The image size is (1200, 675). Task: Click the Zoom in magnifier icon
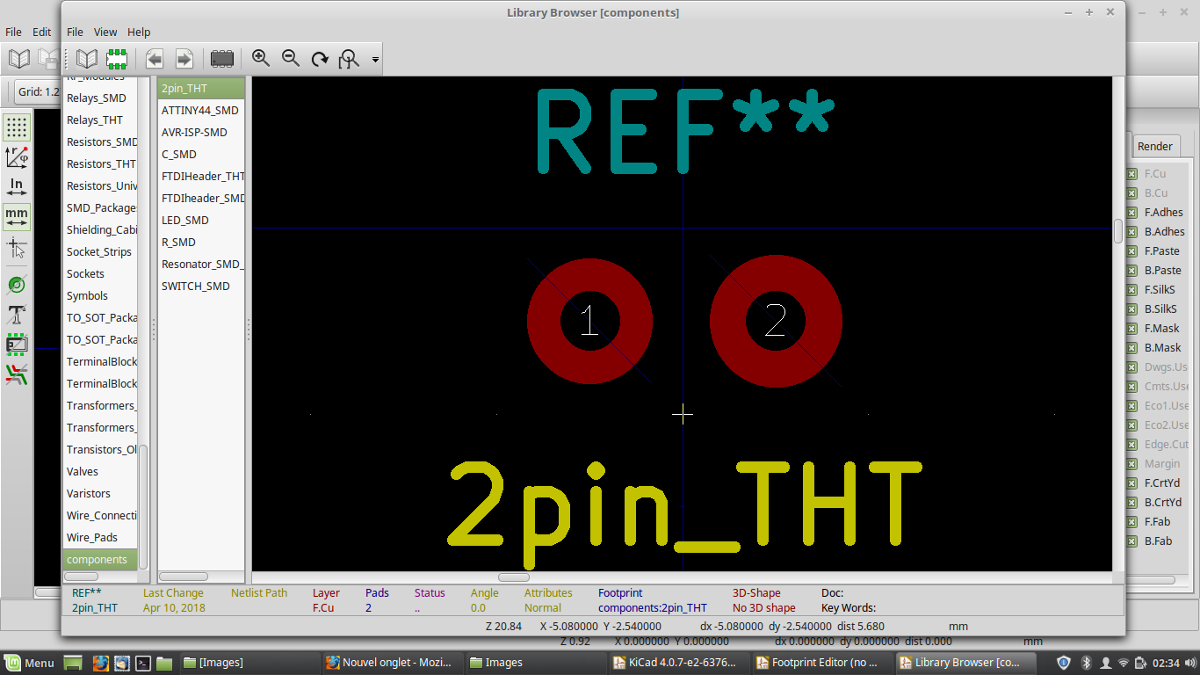(261, 59)
